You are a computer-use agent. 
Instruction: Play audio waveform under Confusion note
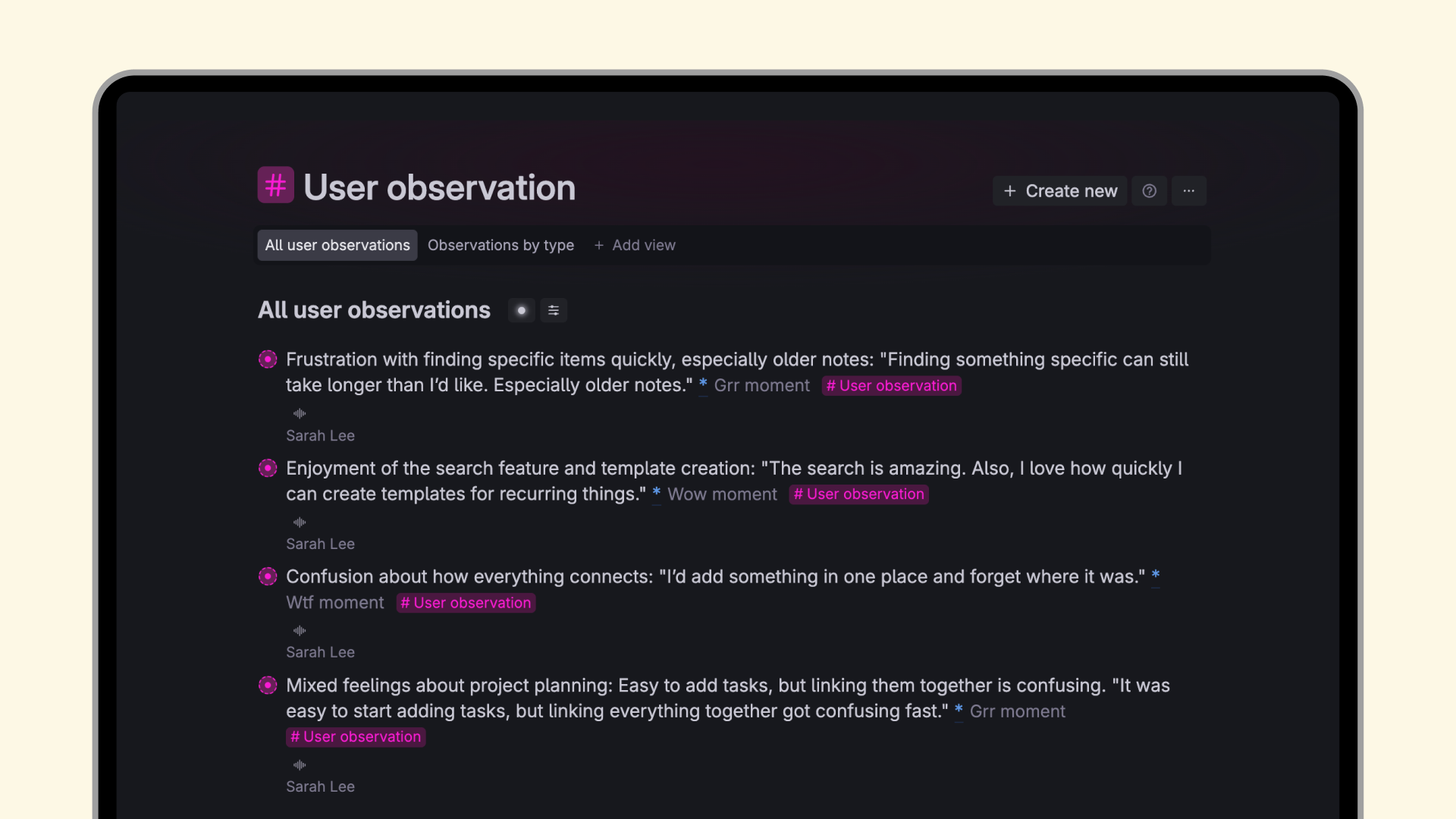point(300,630)
